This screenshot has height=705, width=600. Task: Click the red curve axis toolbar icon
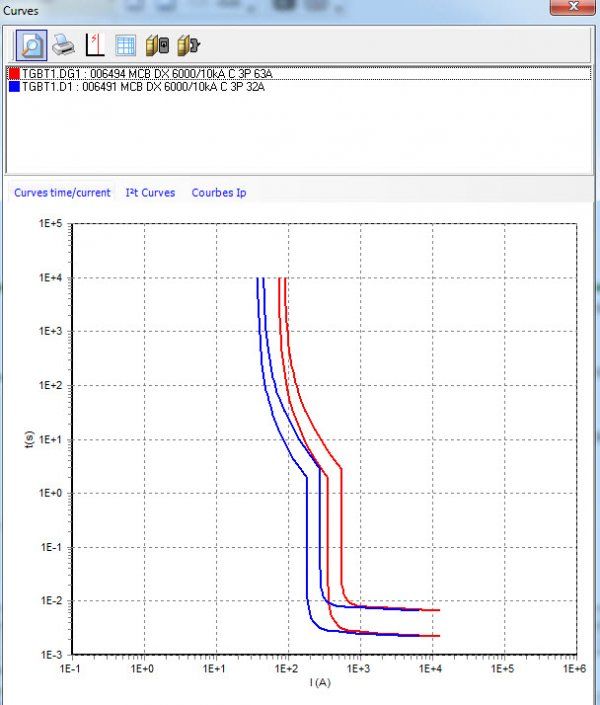pos(96,45)
